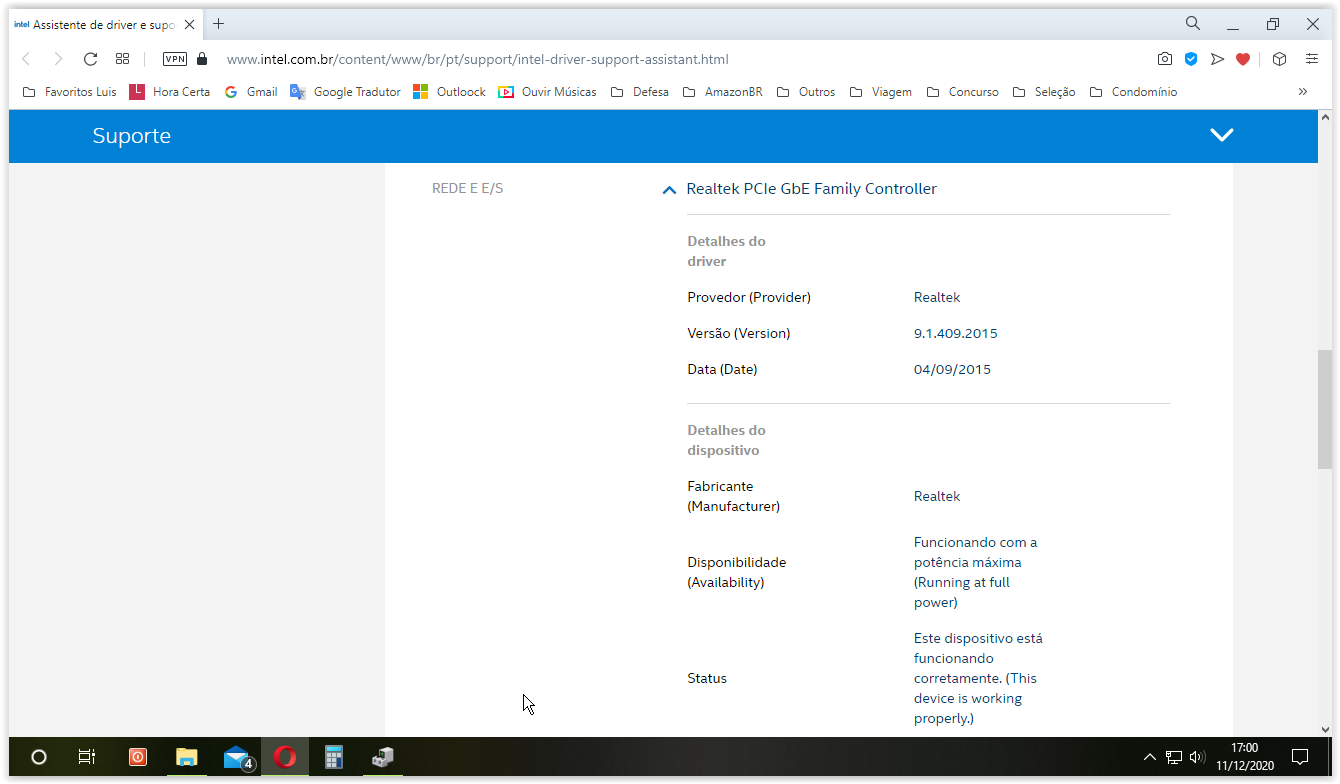Open the Speed Dial grid icon
The image size is (1340, 784).
[122, 59]
